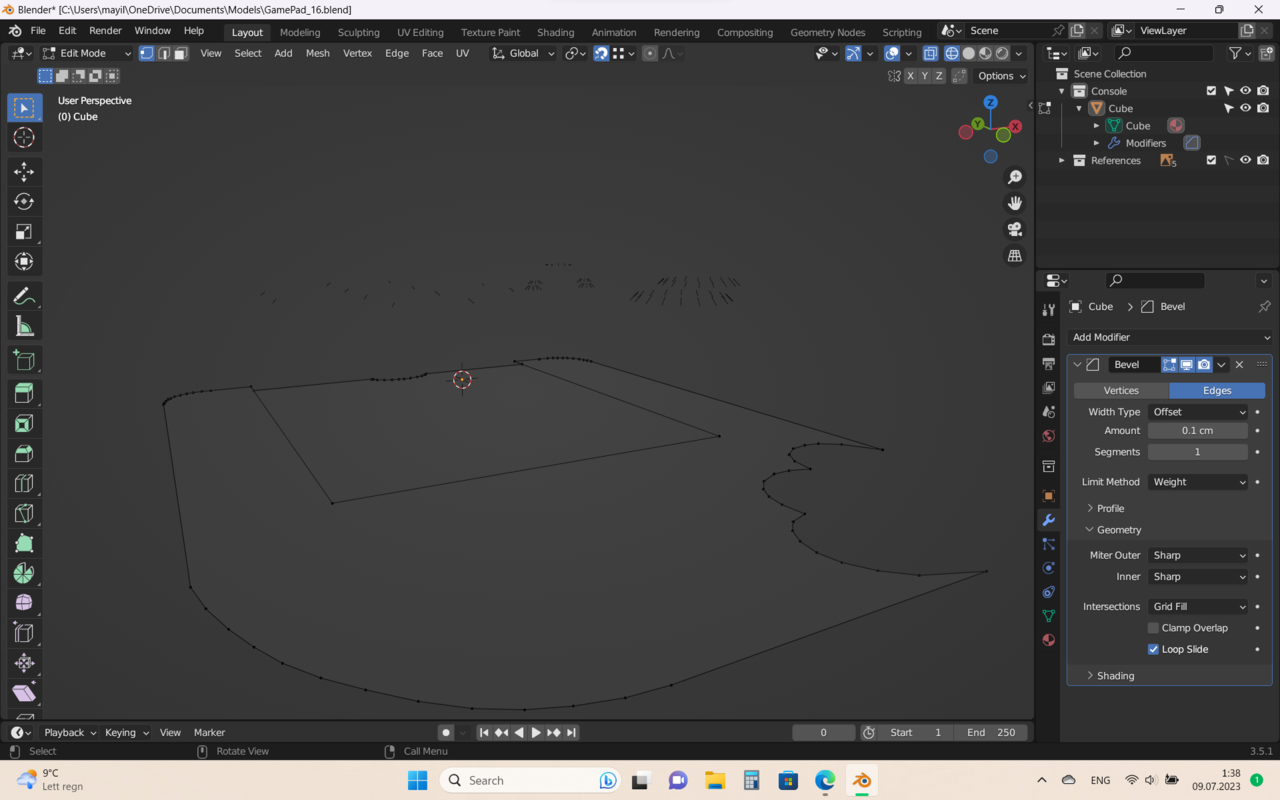Switch perspective/orthographic with the grid gizmo
The image size is (1280, 800).
point(1015,256)
